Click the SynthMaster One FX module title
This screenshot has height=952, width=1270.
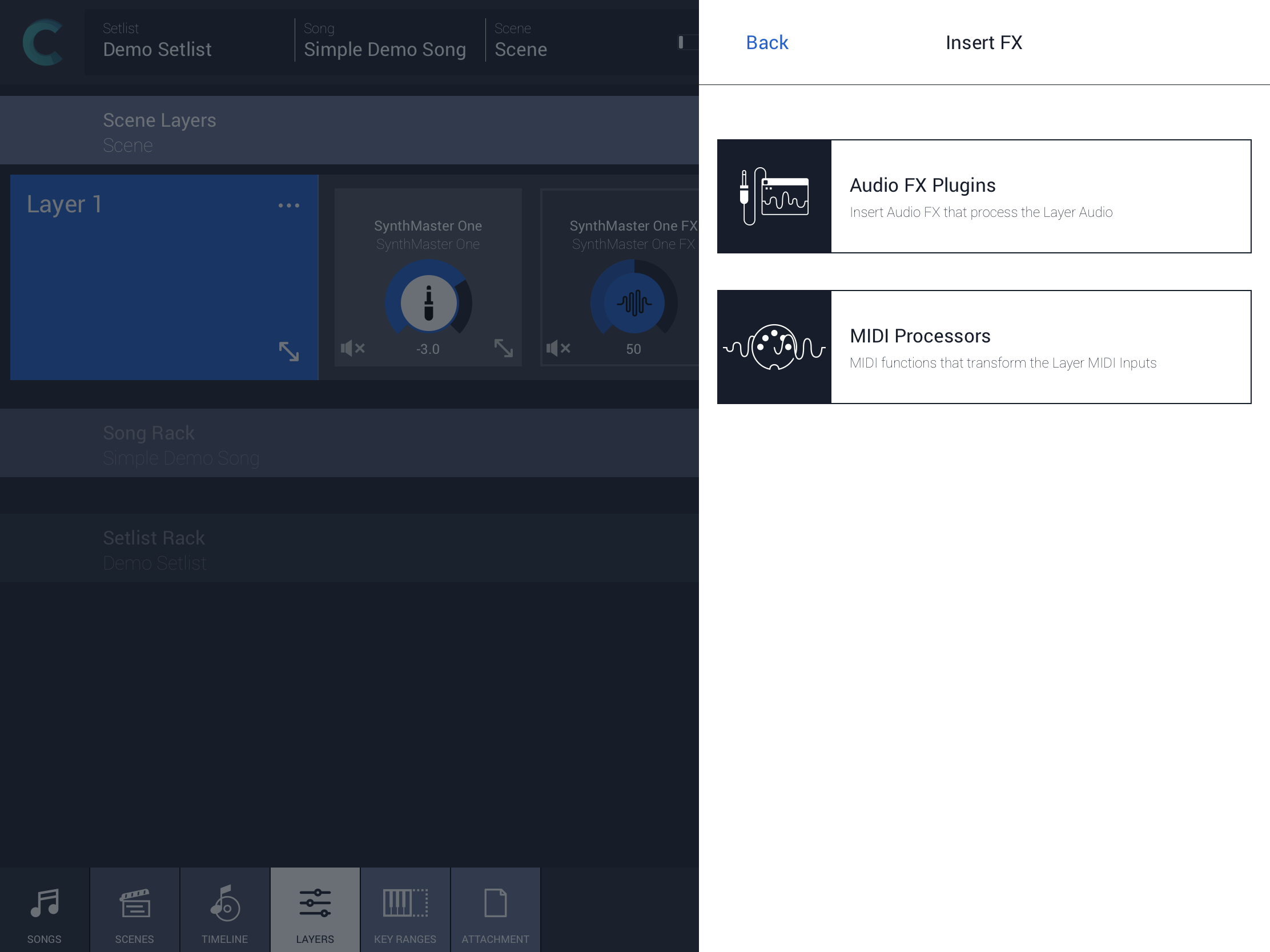(x=633, y=226)
